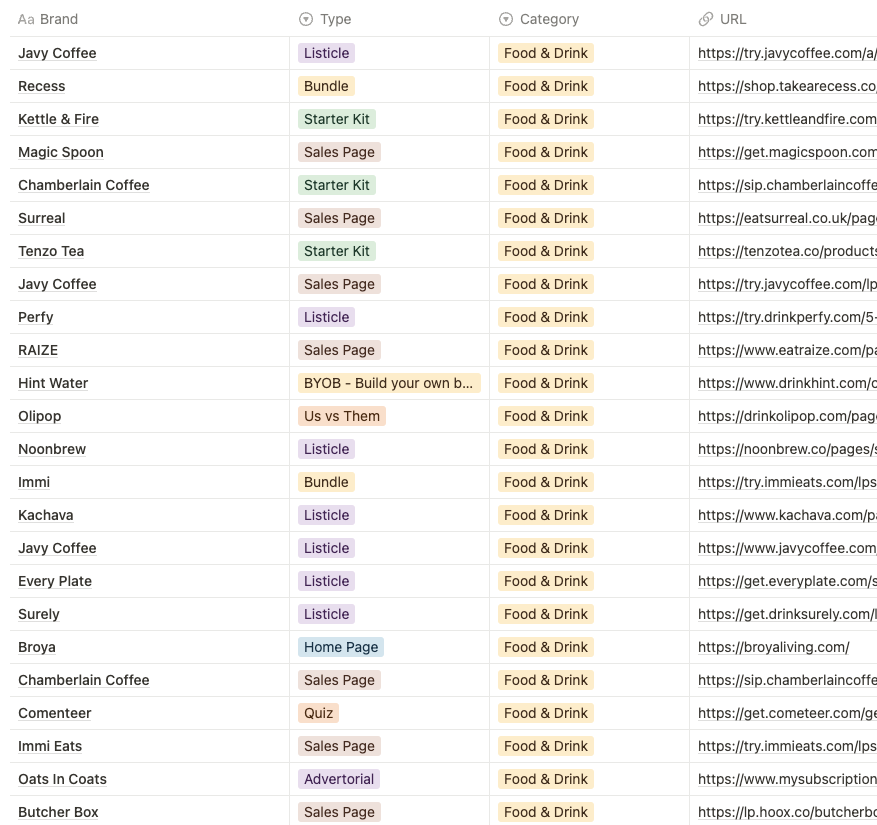Open the noonbrew.co pages link
Image resolution: width=877 pixels, height=825 pixels.
click(x=787, y=449)
